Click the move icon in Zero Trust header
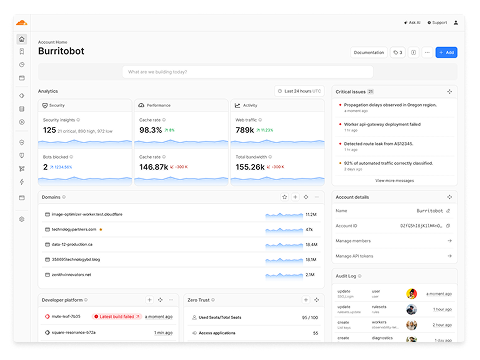 [x=316, y=300]
